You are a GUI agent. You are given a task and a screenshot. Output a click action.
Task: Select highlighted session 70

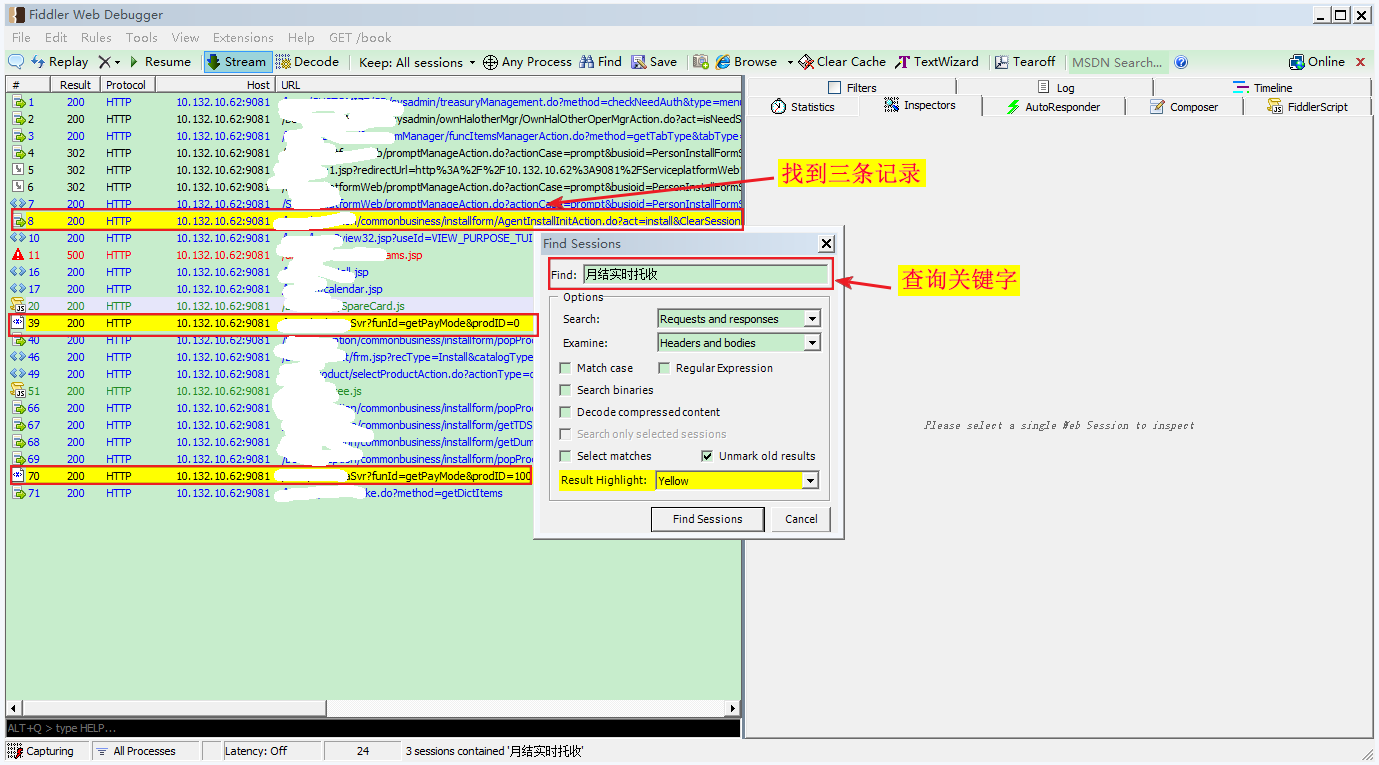pos(270,476)
